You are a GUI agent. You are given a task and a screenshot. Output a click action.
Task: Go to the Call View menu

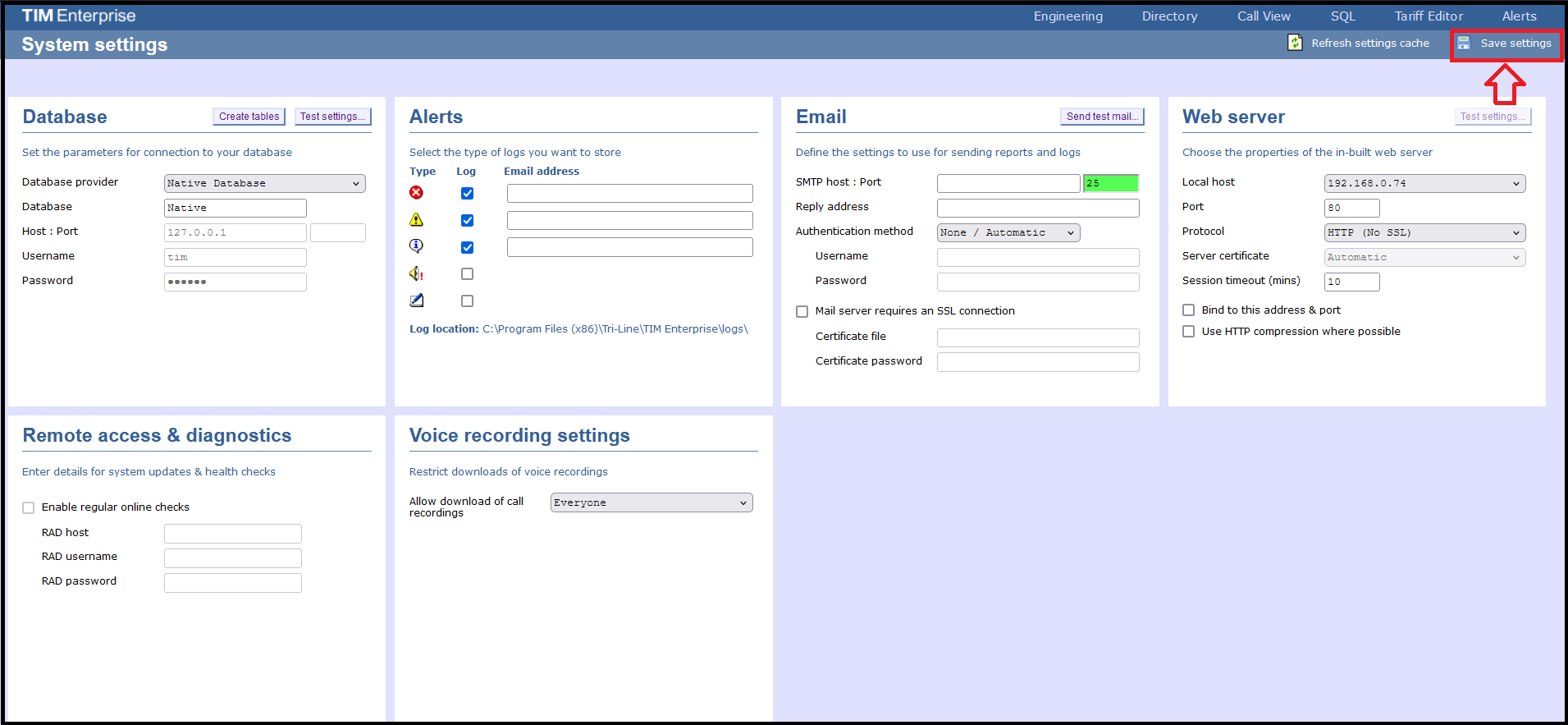(x=1264, y=16)
